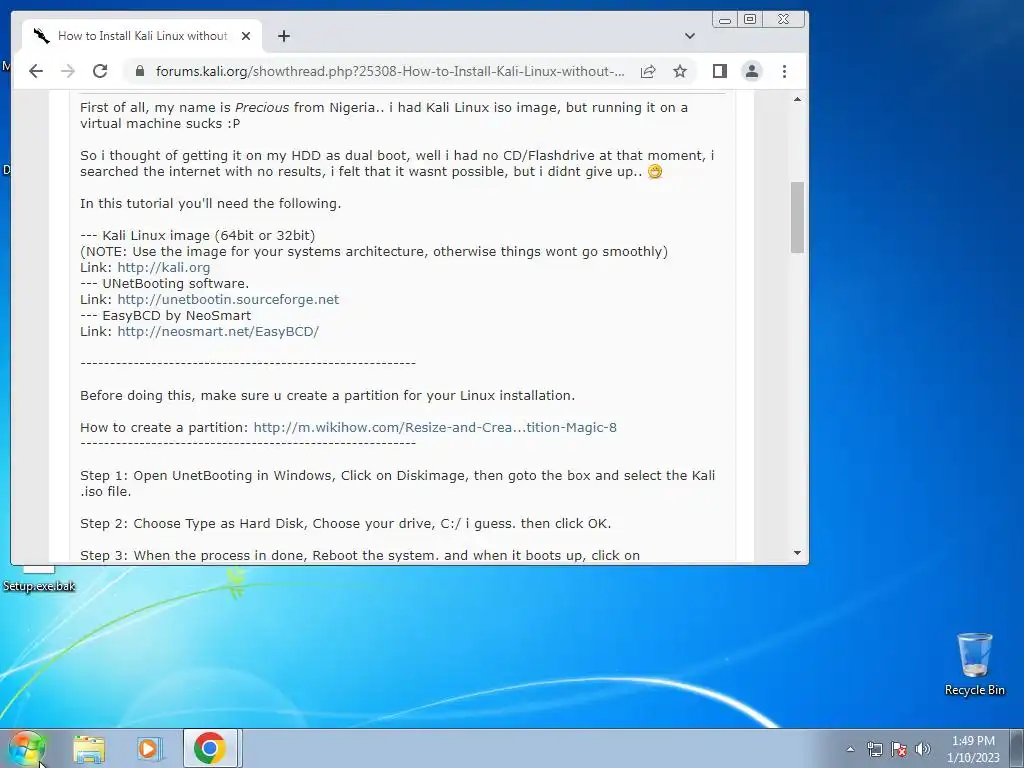Open the network tray icon
This screenshot has width=1024, height=768.
(874, 749)
